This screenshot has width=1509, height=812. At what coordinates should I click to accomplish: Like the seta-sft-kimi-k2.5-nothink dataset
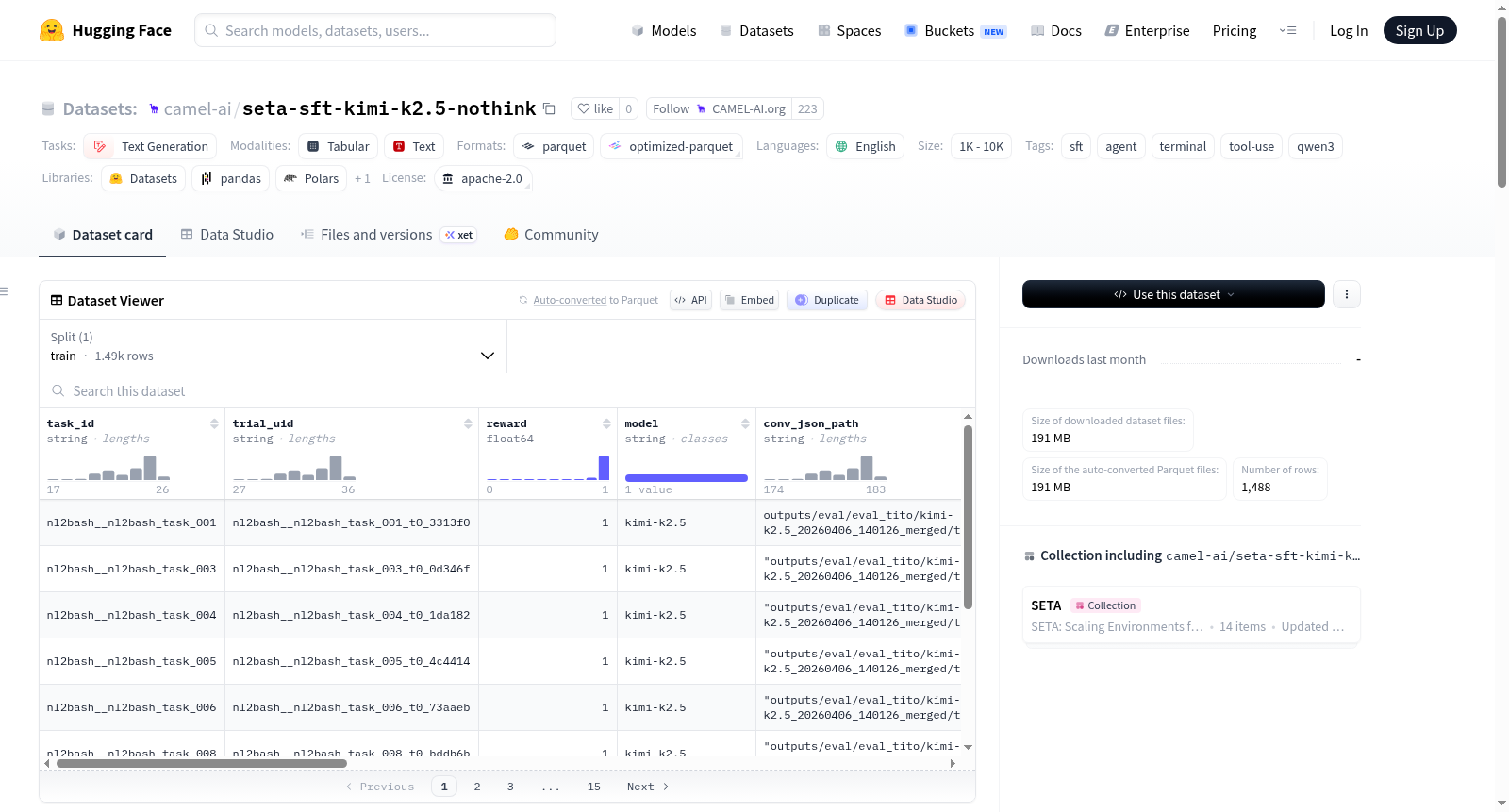595,108
